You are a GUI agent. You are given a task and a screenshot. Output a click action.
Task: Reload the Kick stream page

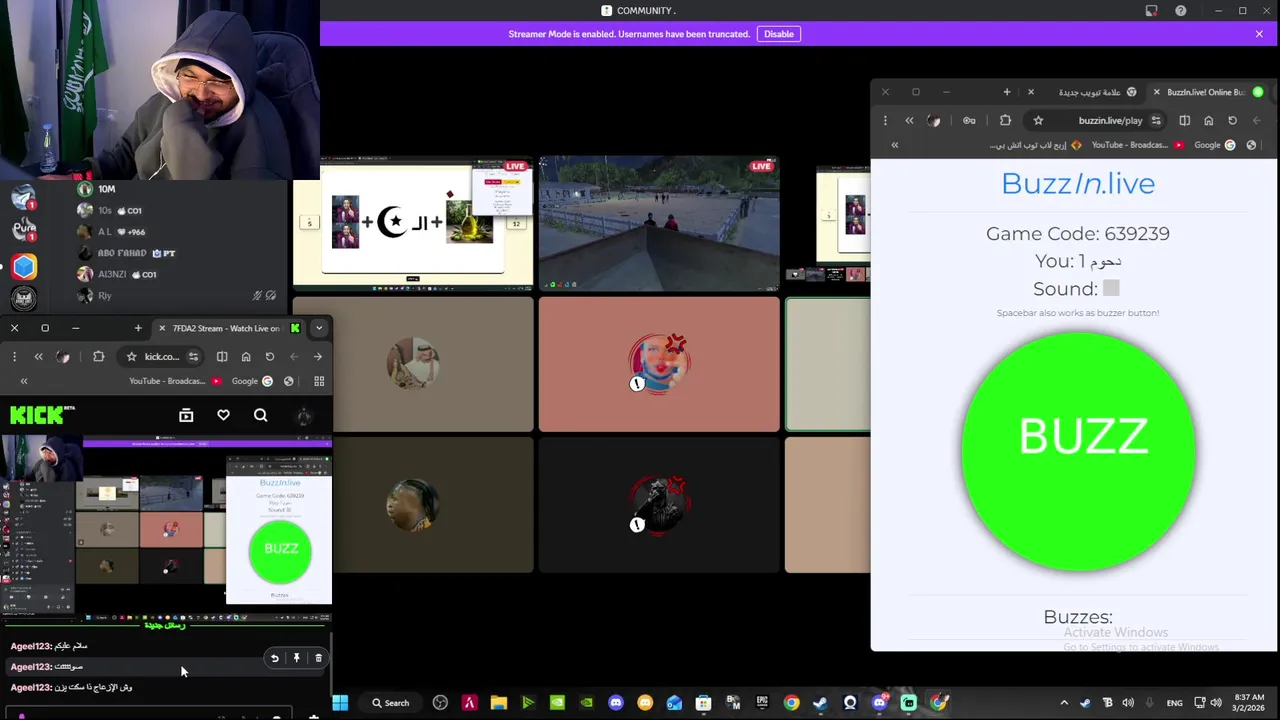coord(270,356)
